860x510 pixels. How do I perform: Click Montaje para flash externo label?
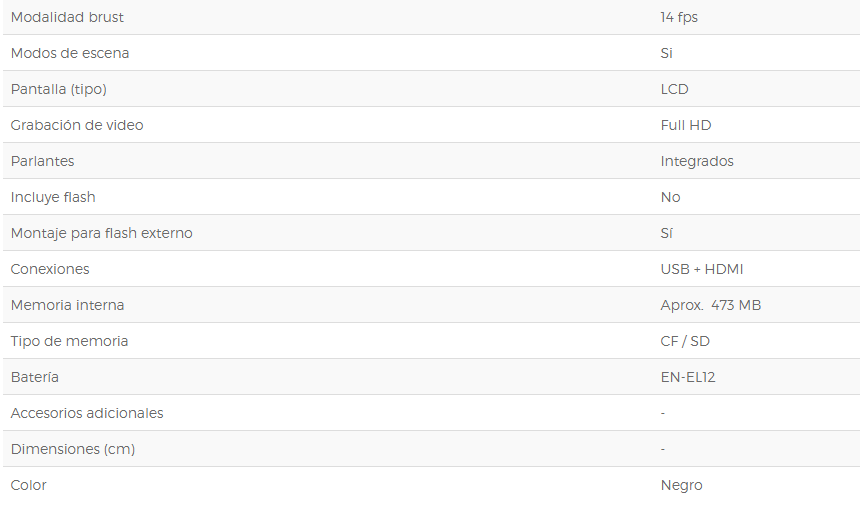(101, 234)
